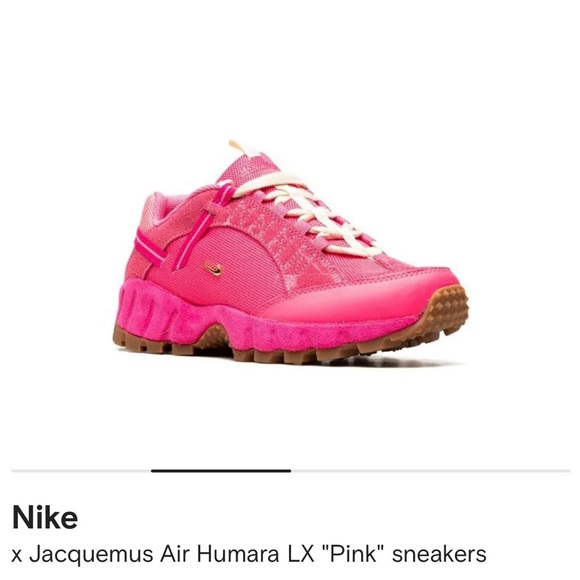The height and width of the screenshot is (580, 580).
Task: Select the quoted "Pink" color name text
Action: (x=353, y=554)
